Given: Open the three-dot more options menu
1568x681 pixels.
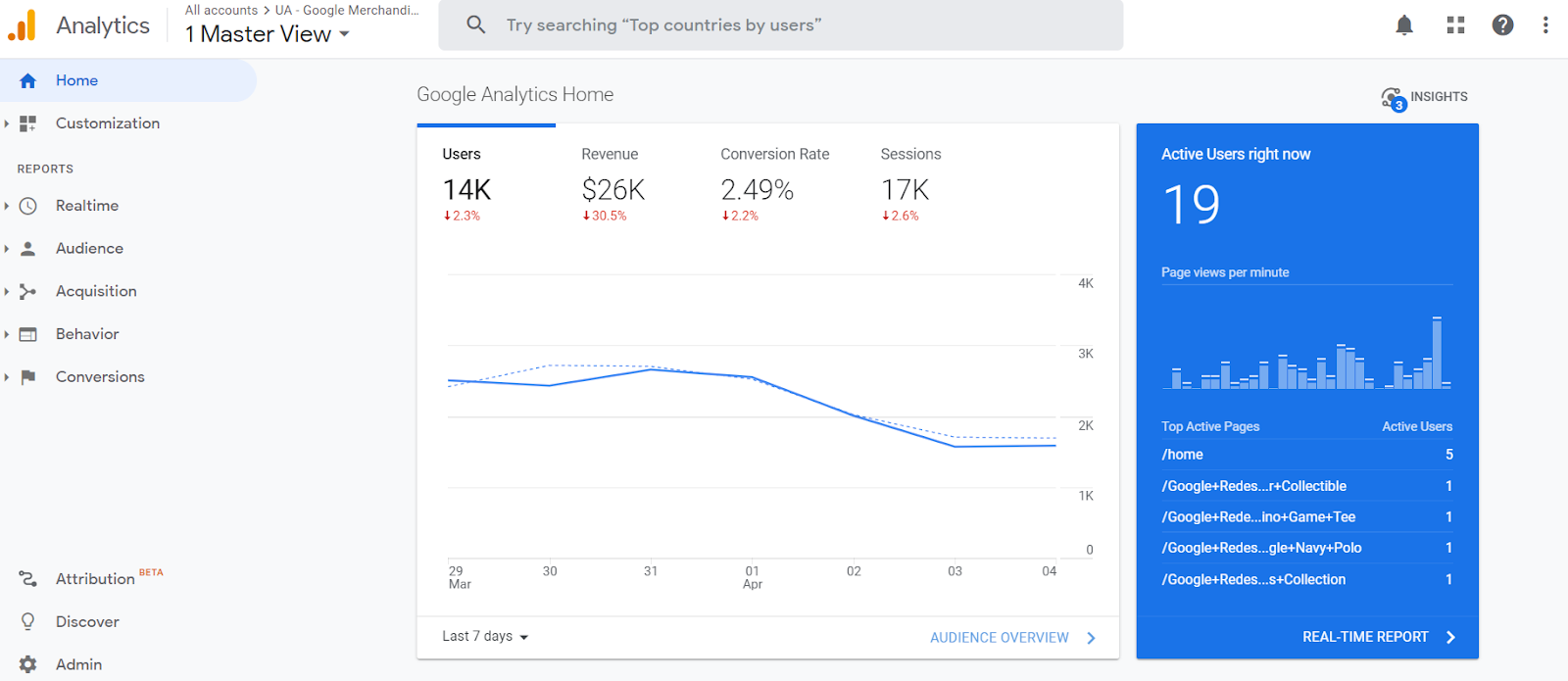Looking at the screenshot, I should point(1545,25).
